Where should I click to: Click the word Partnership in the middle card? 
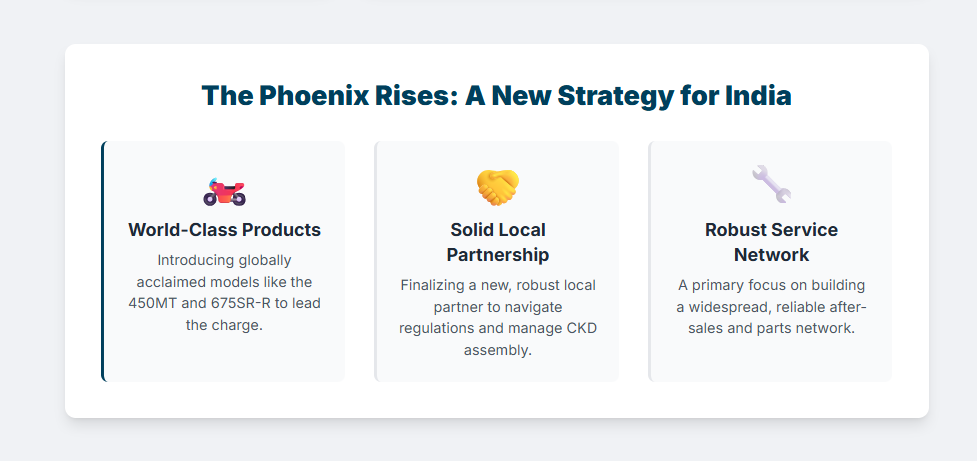[497, 255]
